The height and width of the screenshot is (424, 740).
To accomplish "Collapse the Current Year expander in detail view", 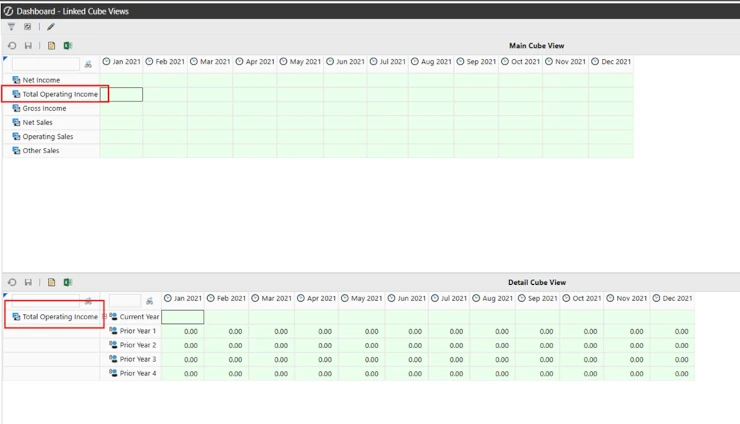I will tap(104, 317).
